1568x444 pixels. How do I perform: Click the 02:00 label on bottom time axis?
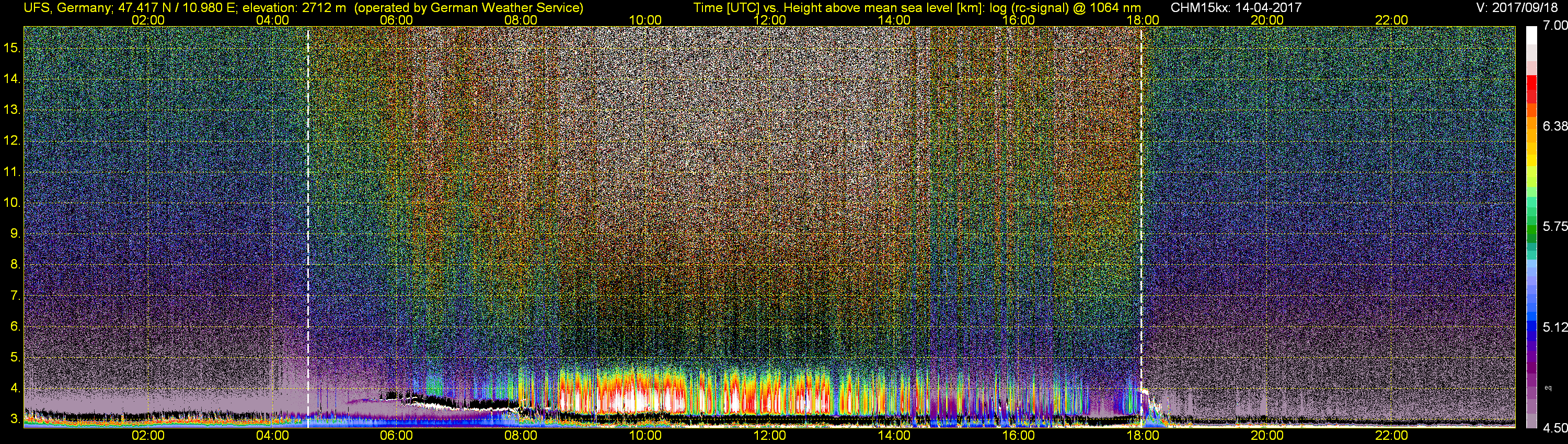148,436
